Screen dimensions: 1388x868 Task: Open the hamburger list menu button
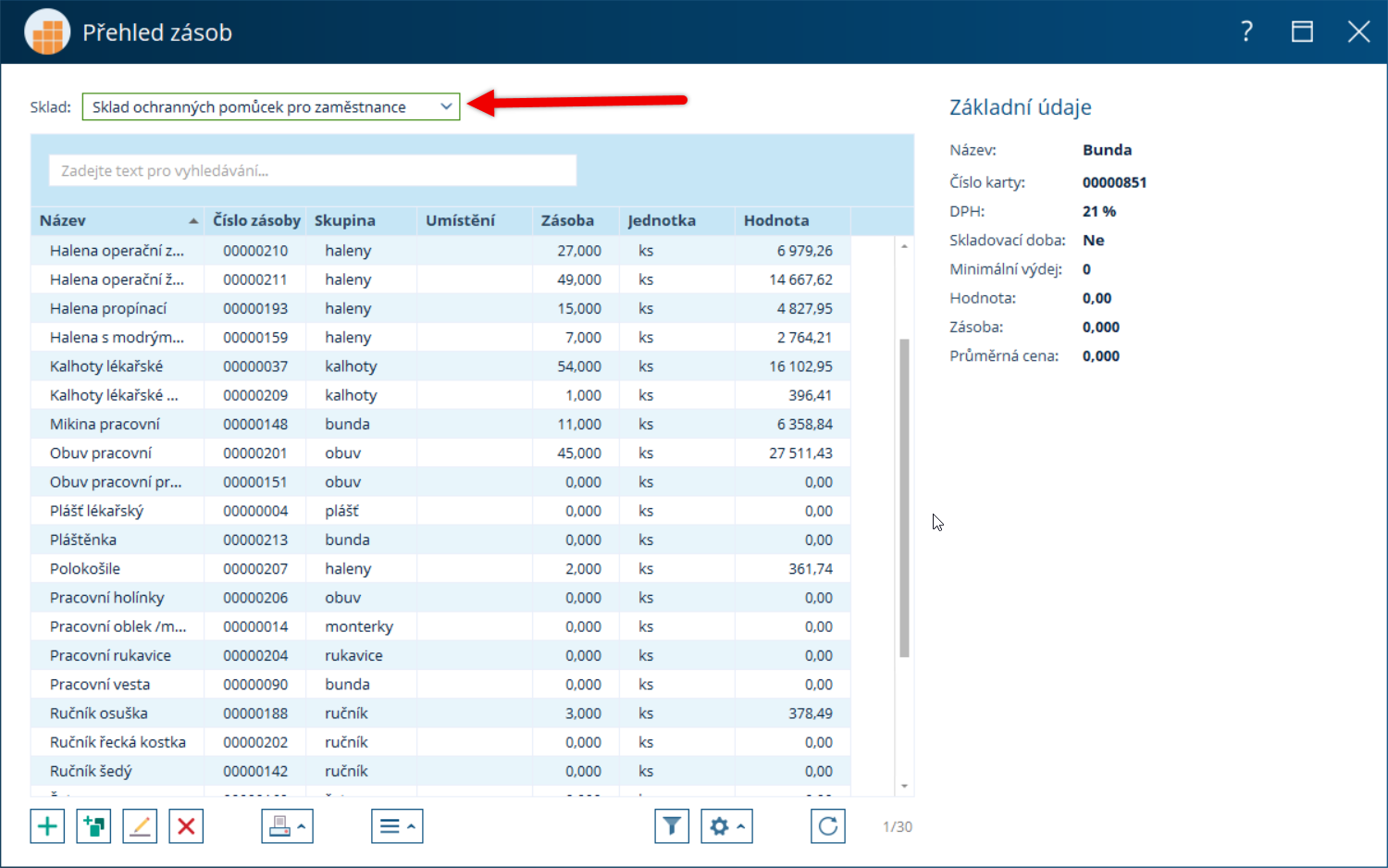coord(397,826)
